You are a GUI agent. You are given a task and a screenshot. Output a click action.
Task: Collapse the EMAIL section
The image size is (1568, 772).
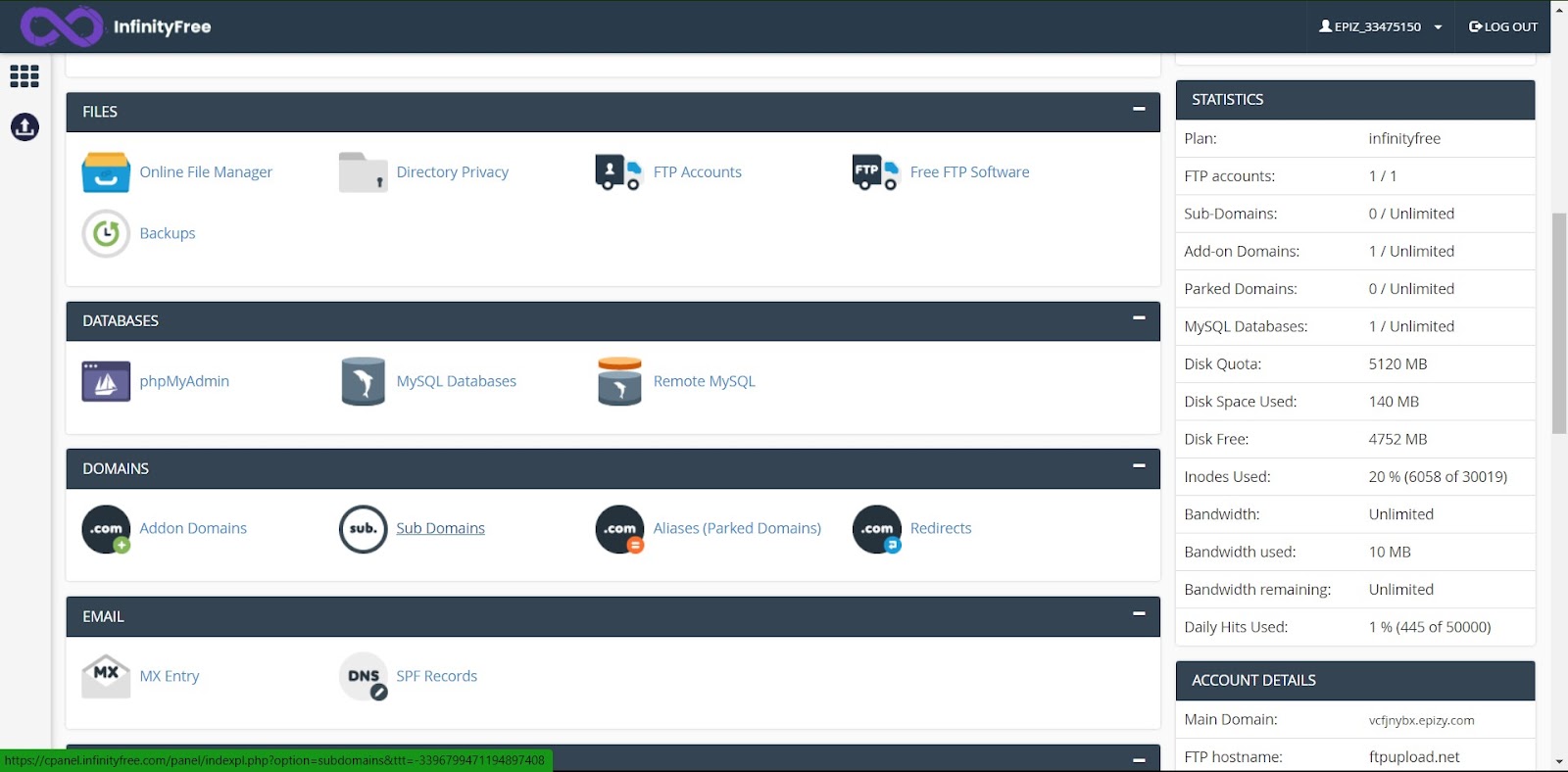[1139, 613]
